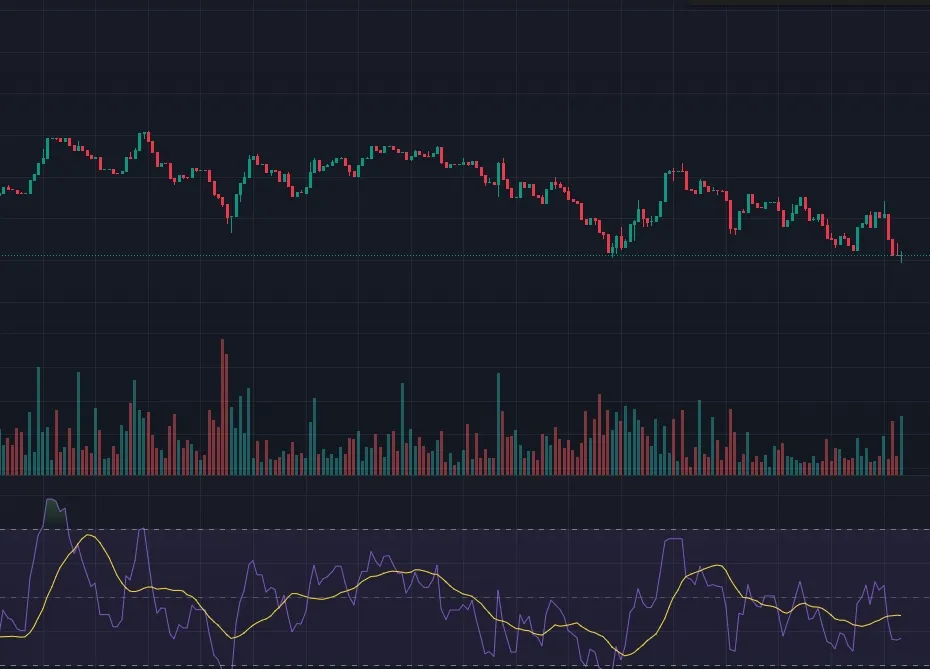Click the upper dashed overbought level line
The width and height of the screenshot is (930, 669).
click(x=465, y=529)
